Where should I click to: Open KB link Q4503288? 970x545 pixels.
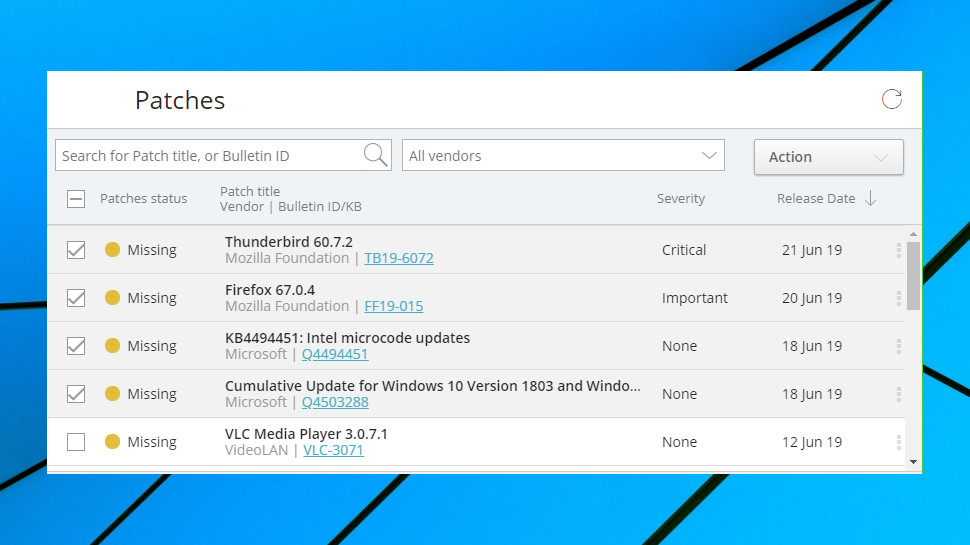tap(335, 402)
